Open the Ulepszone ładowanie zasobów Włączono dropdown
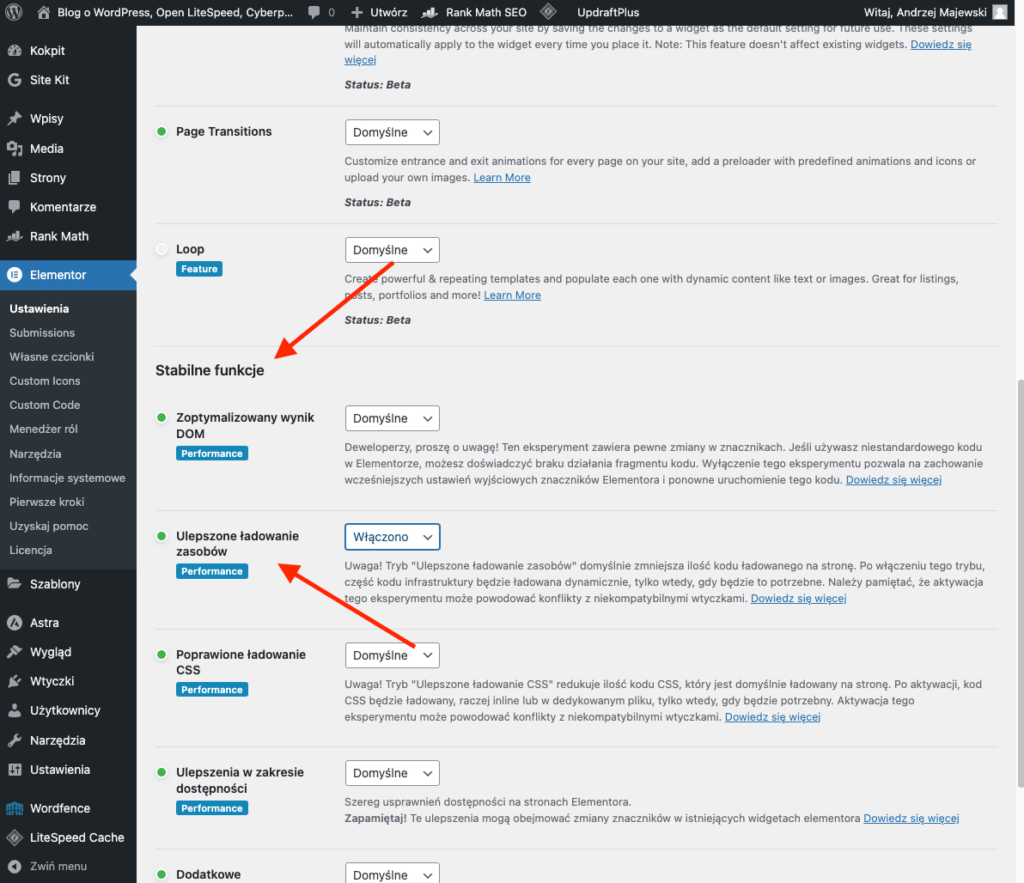Viewport: 1024px width, 883px height. click(x=392, y=537)
